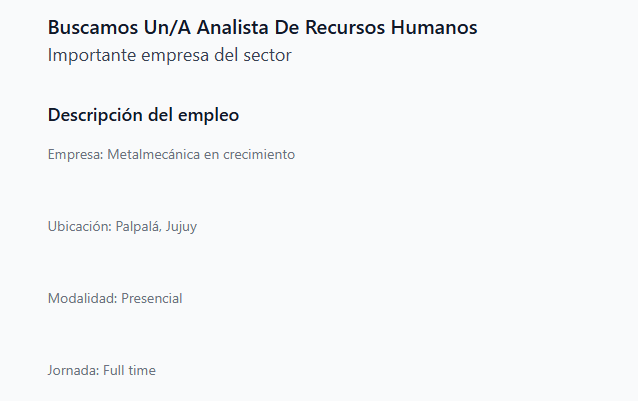Click the "Full time" value

click(x=129, y=371)
